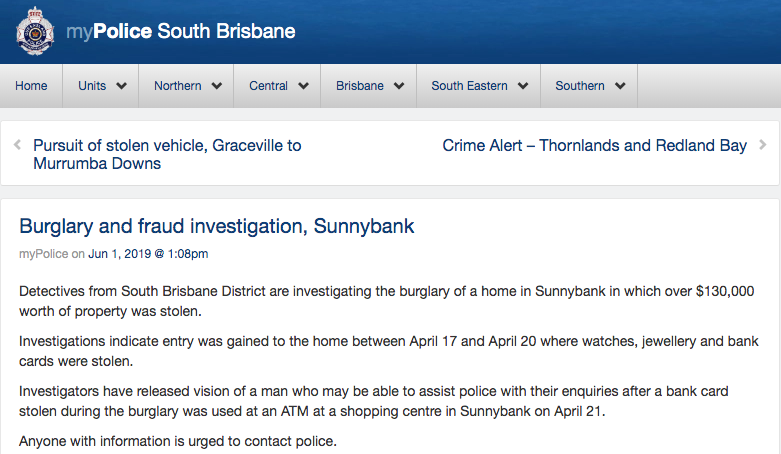Image resolution: width=781 pixels, height=454 pixels.
Task: Click the previous post left arrow icon
Action: pos(17,145)
